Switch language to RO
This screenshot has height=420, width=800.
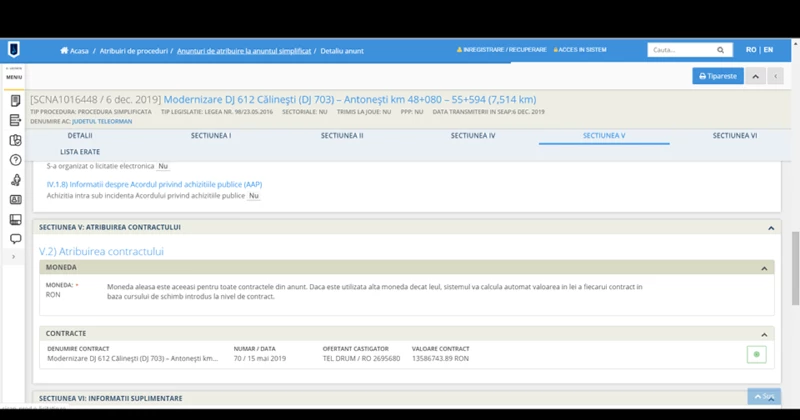point(751,50)
